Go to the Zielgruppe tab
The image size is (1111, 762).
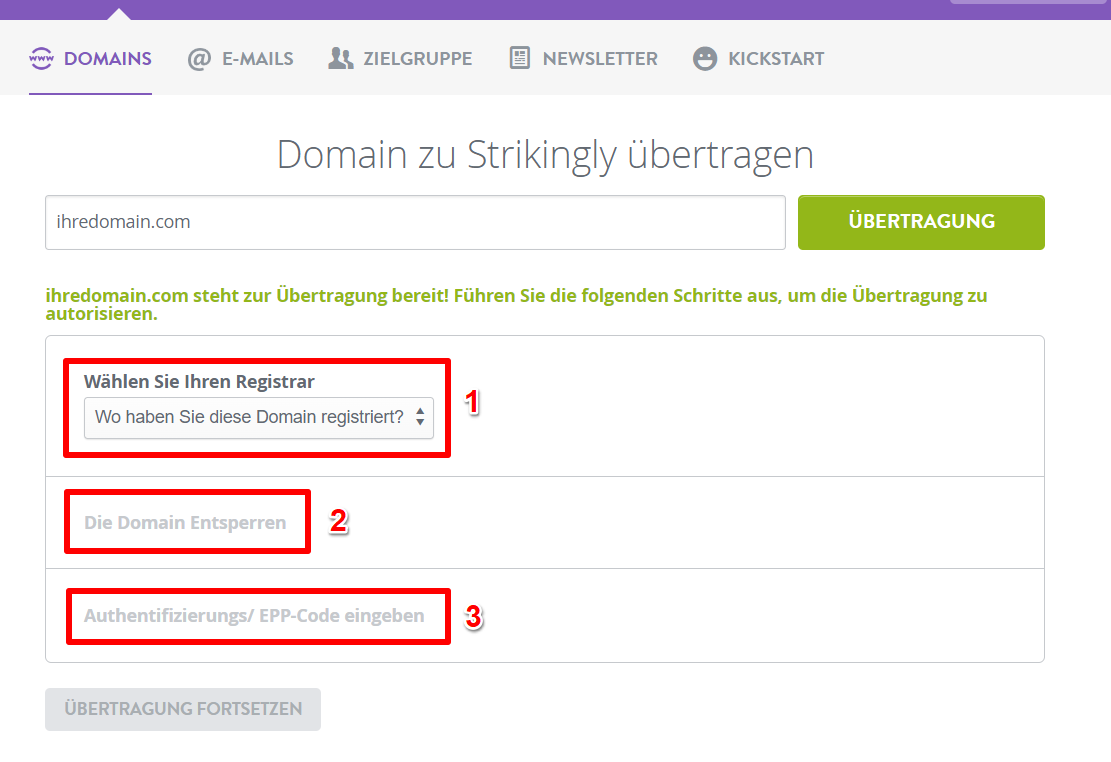tap(400, 58)
